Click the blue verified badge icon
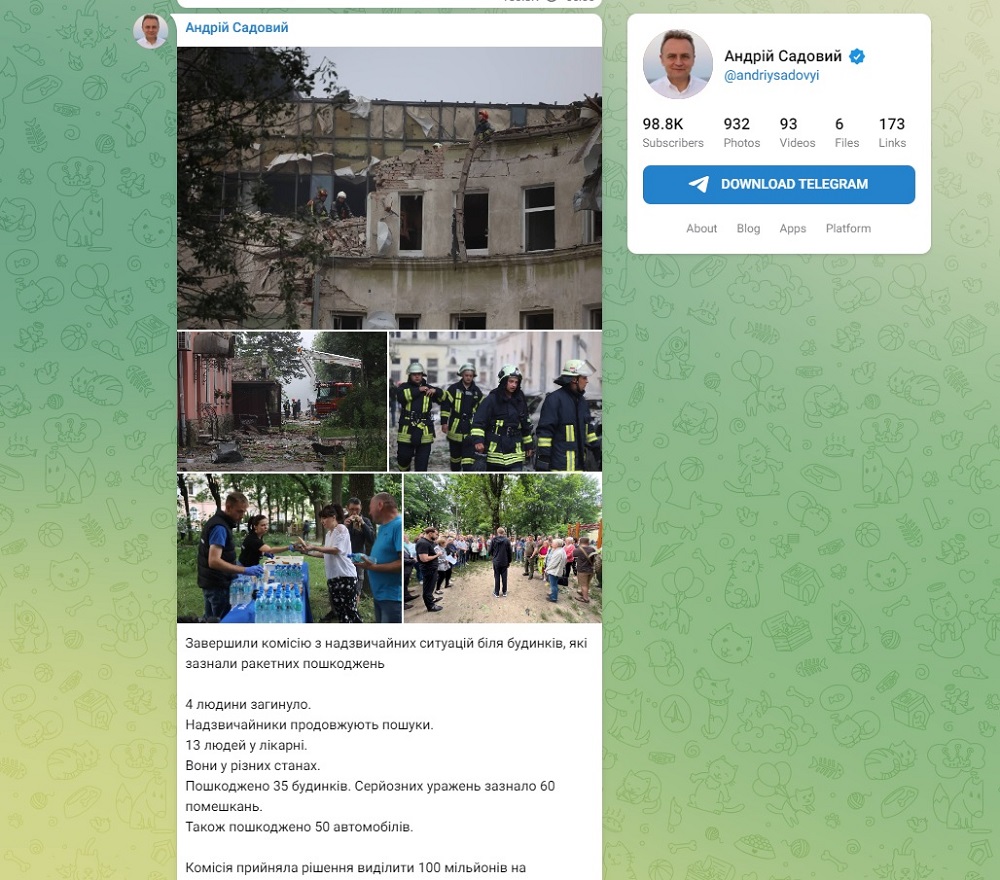This screenshot has width=1000, height=880. click(857, 56)
